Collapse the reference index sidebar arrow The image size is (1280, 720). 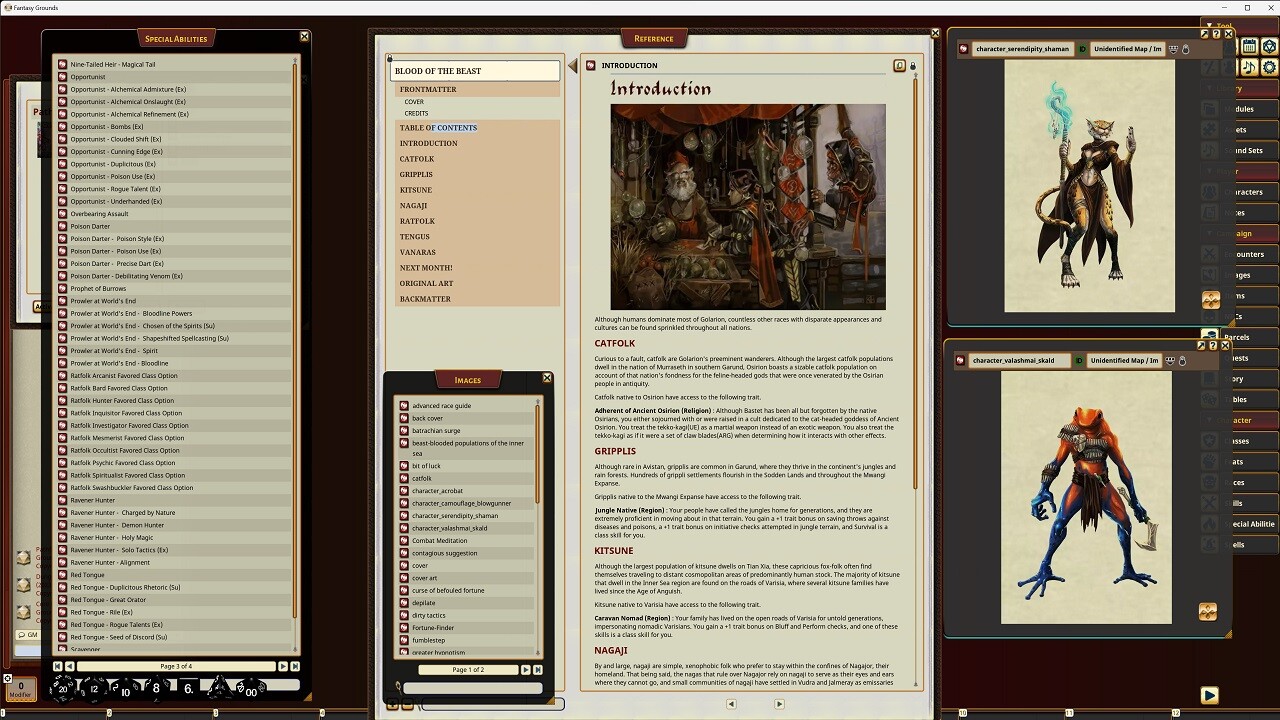pos(573,66)
